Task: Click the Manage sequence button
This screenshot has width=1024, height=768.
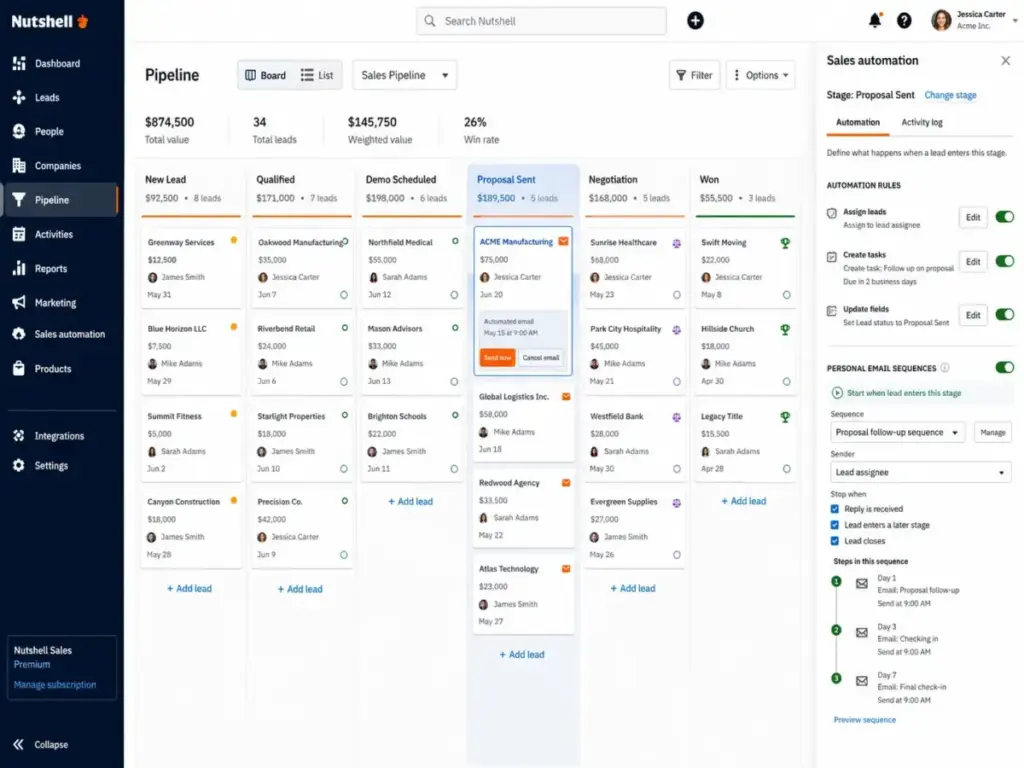Action: (x=993, y=432)
